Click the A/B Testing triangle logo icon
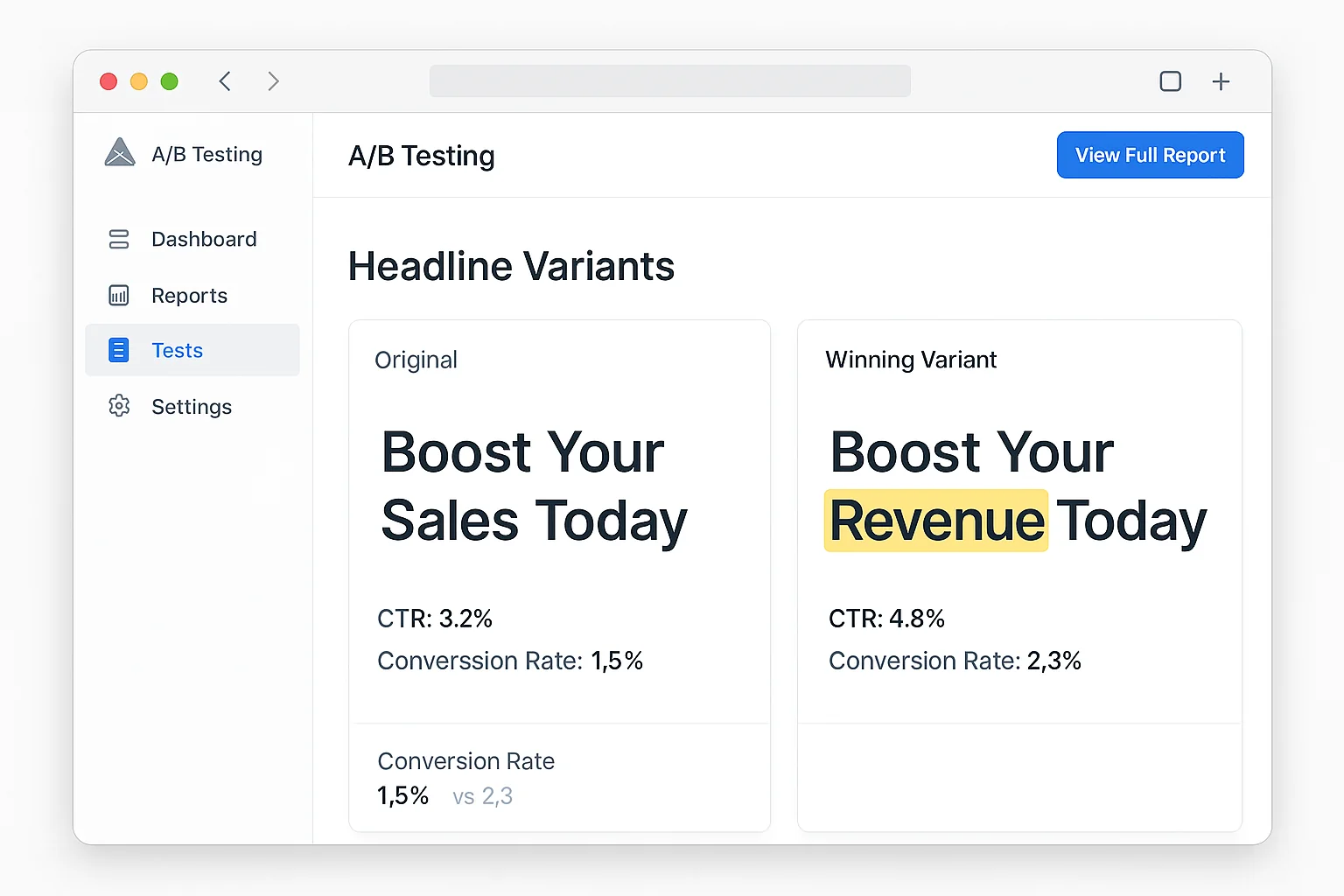This screenshot has width=1344, height=896. [120, 153]
